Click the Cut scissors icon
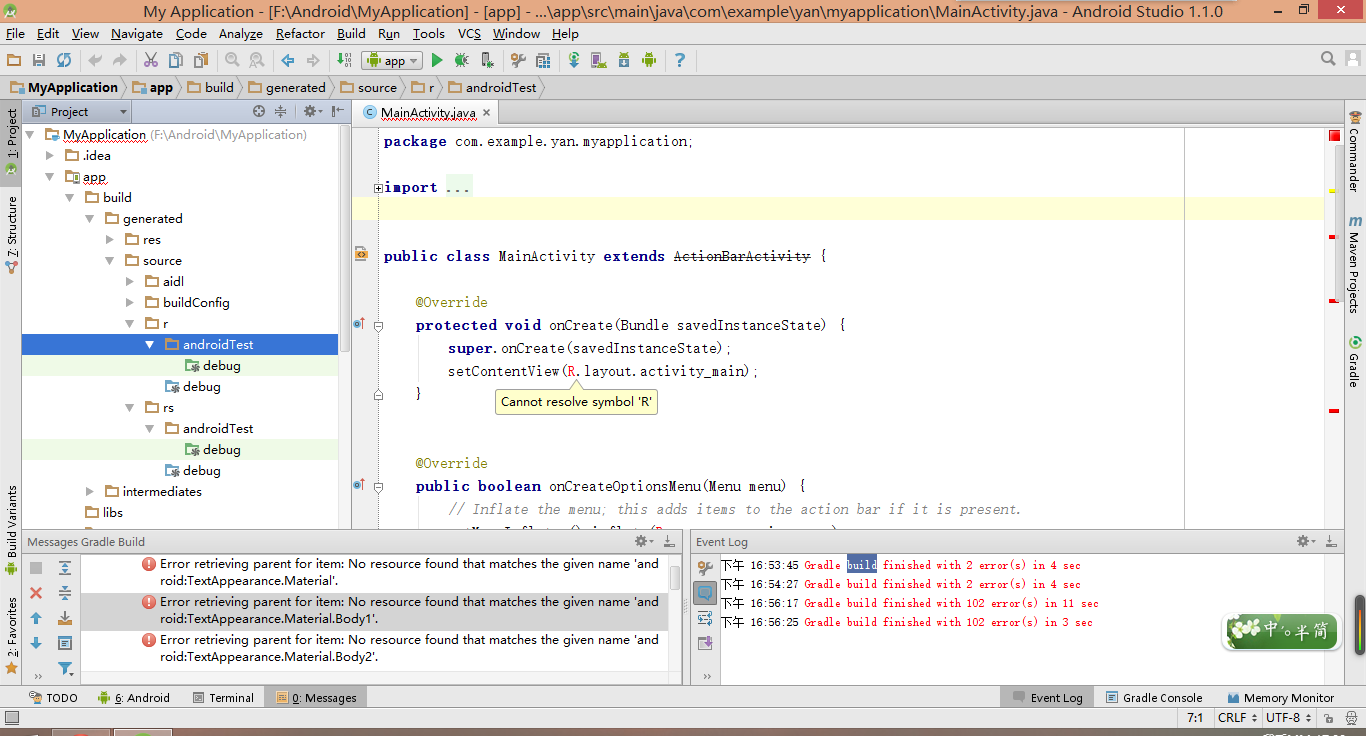 pyautogui.click(x=151, y=61)
